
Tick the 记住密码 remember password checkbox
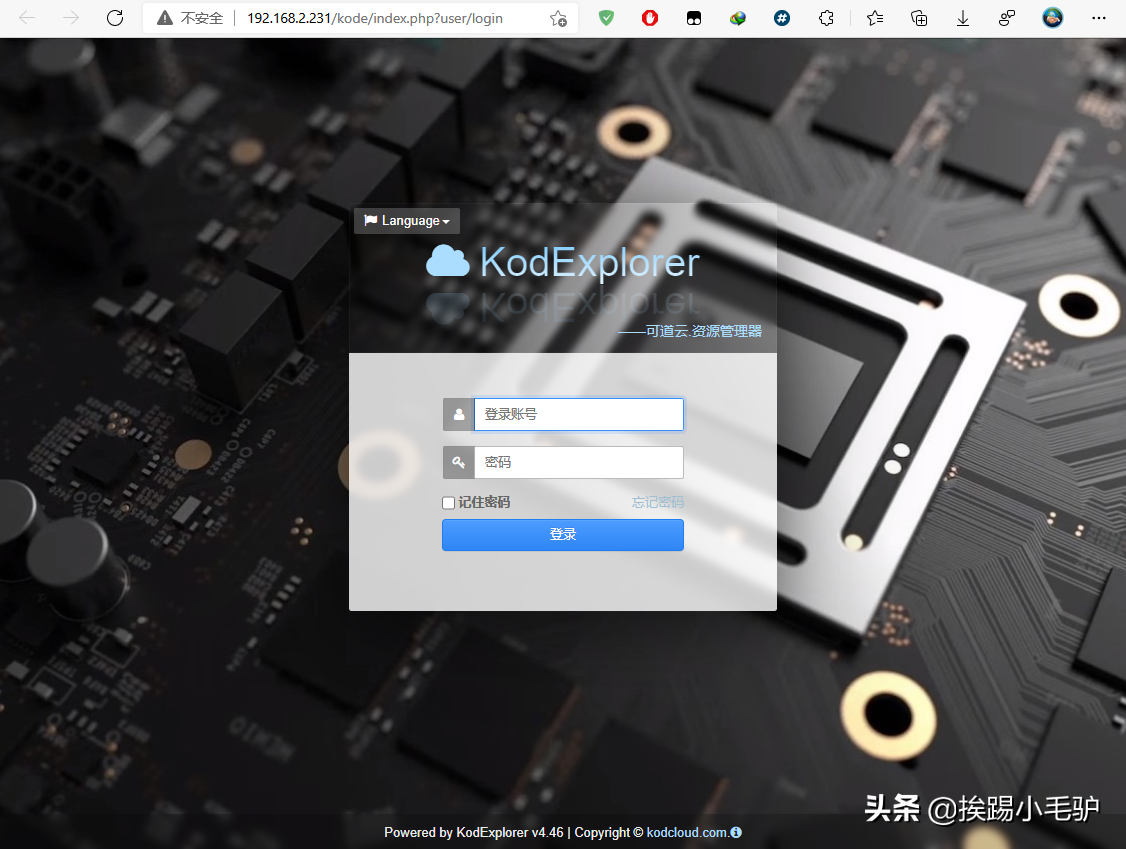tap(448, 503)
